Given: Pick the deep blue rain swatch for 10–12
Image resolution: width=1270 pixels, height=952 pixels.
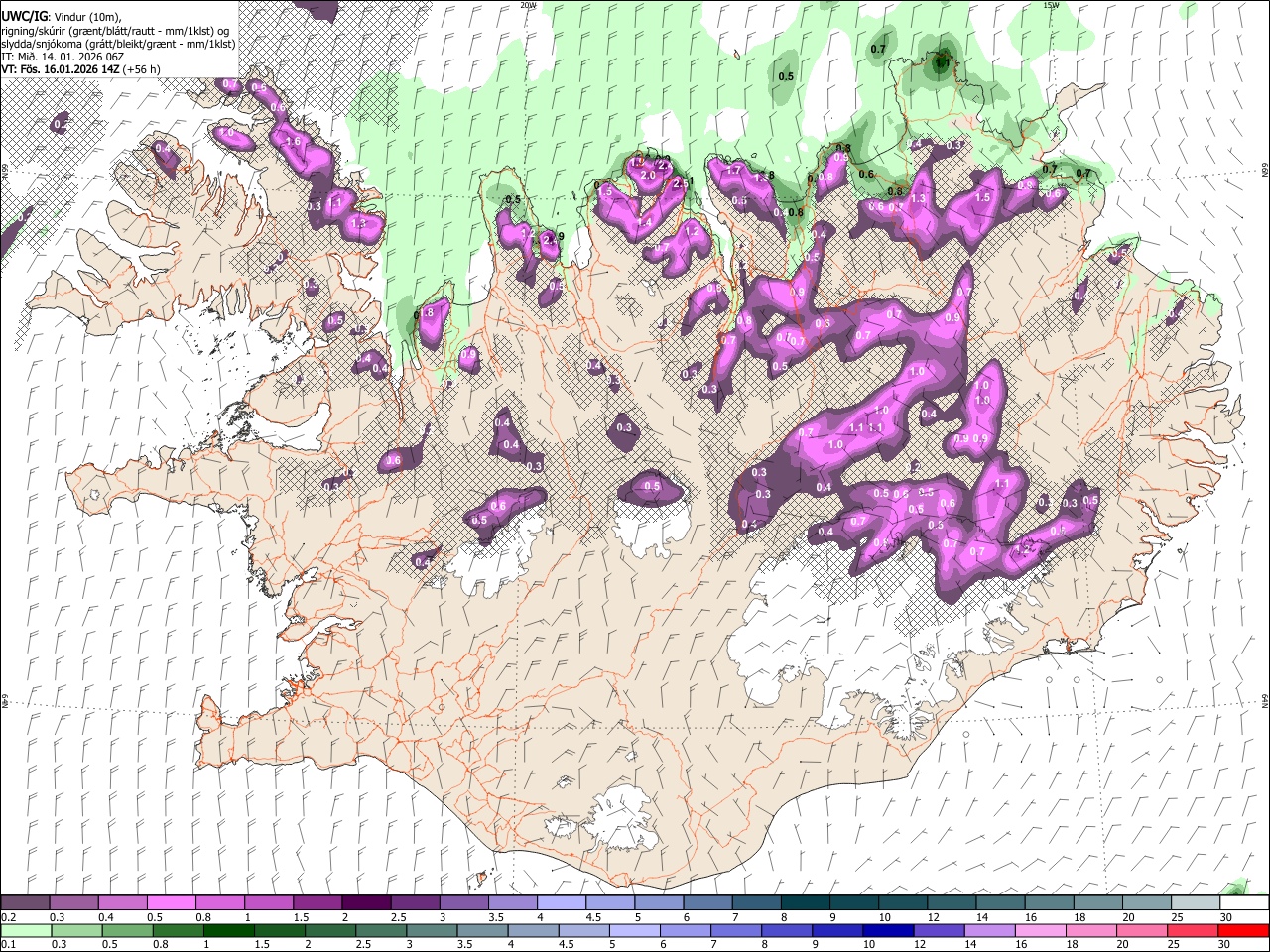Looking at the screenshot, I should click(x=886, y=930).
